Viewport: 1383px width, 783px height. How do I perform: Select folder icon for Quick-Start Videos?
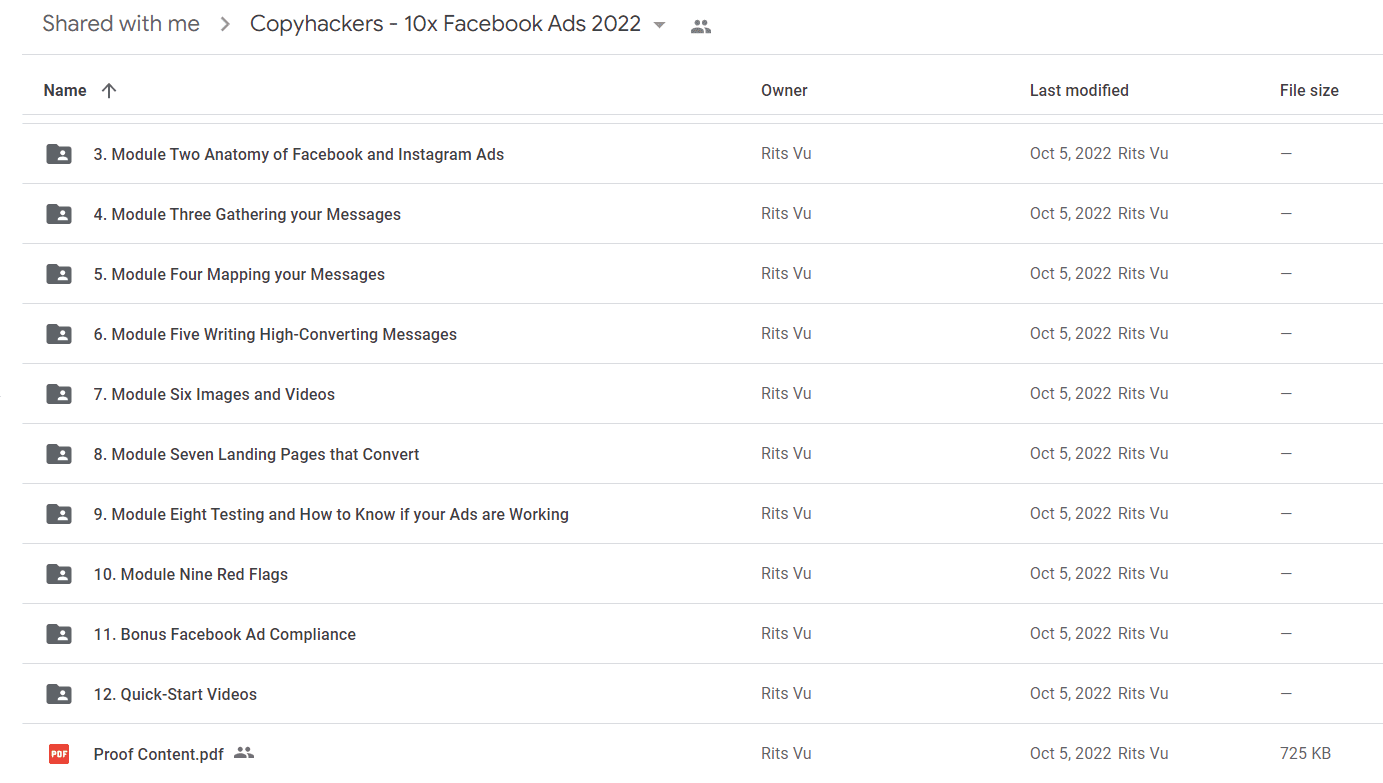coord(59,694)
